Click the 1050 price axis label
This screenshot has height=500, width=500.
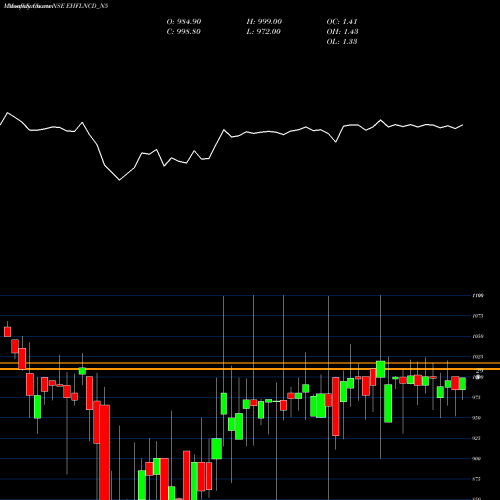click(478, 336)
